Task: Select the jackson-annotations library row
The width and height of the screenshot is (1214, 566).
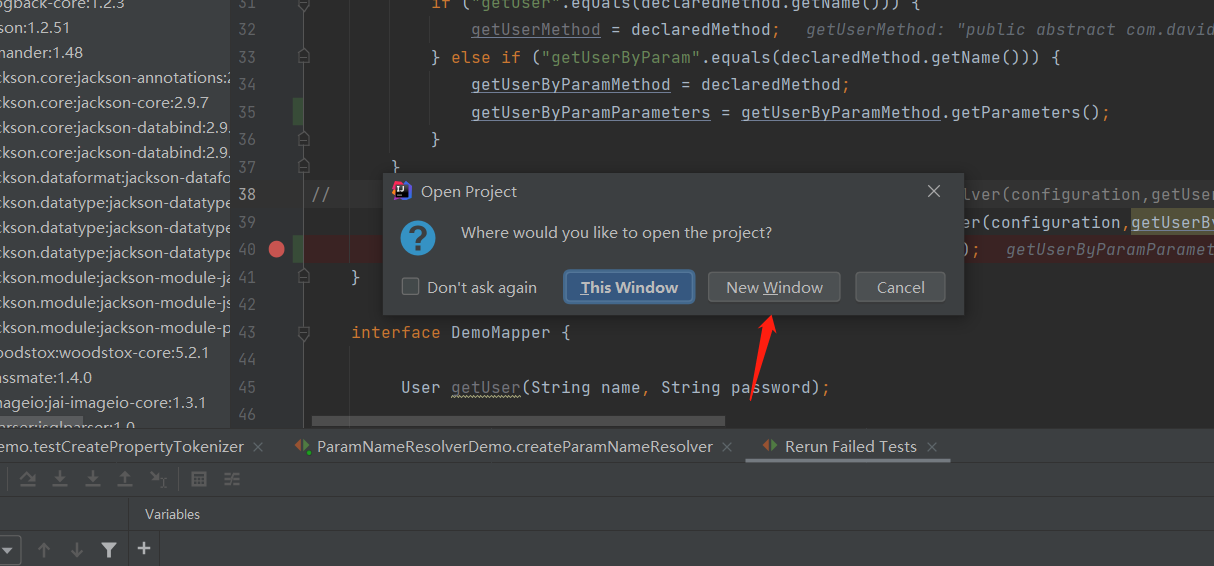Action: coord(115,77)
